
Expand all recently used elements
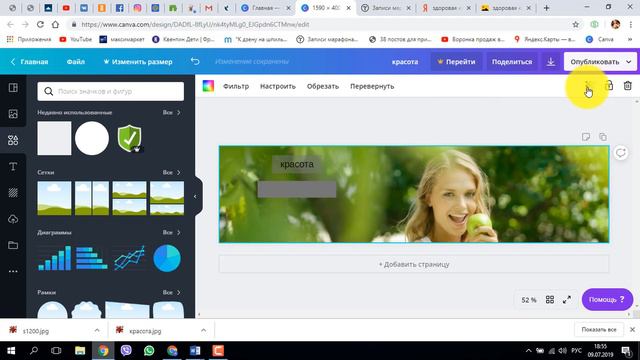(x=171, y=112)
